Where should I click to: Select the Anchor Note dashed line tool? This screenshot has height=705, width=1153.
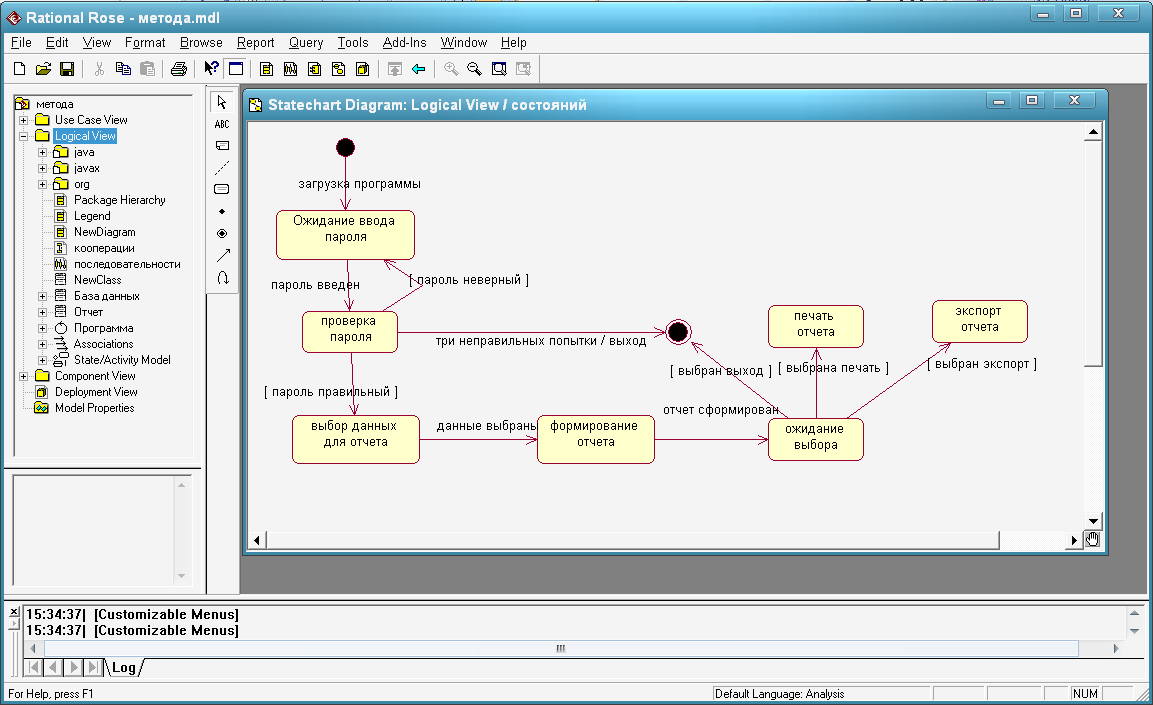click(222, 168)
